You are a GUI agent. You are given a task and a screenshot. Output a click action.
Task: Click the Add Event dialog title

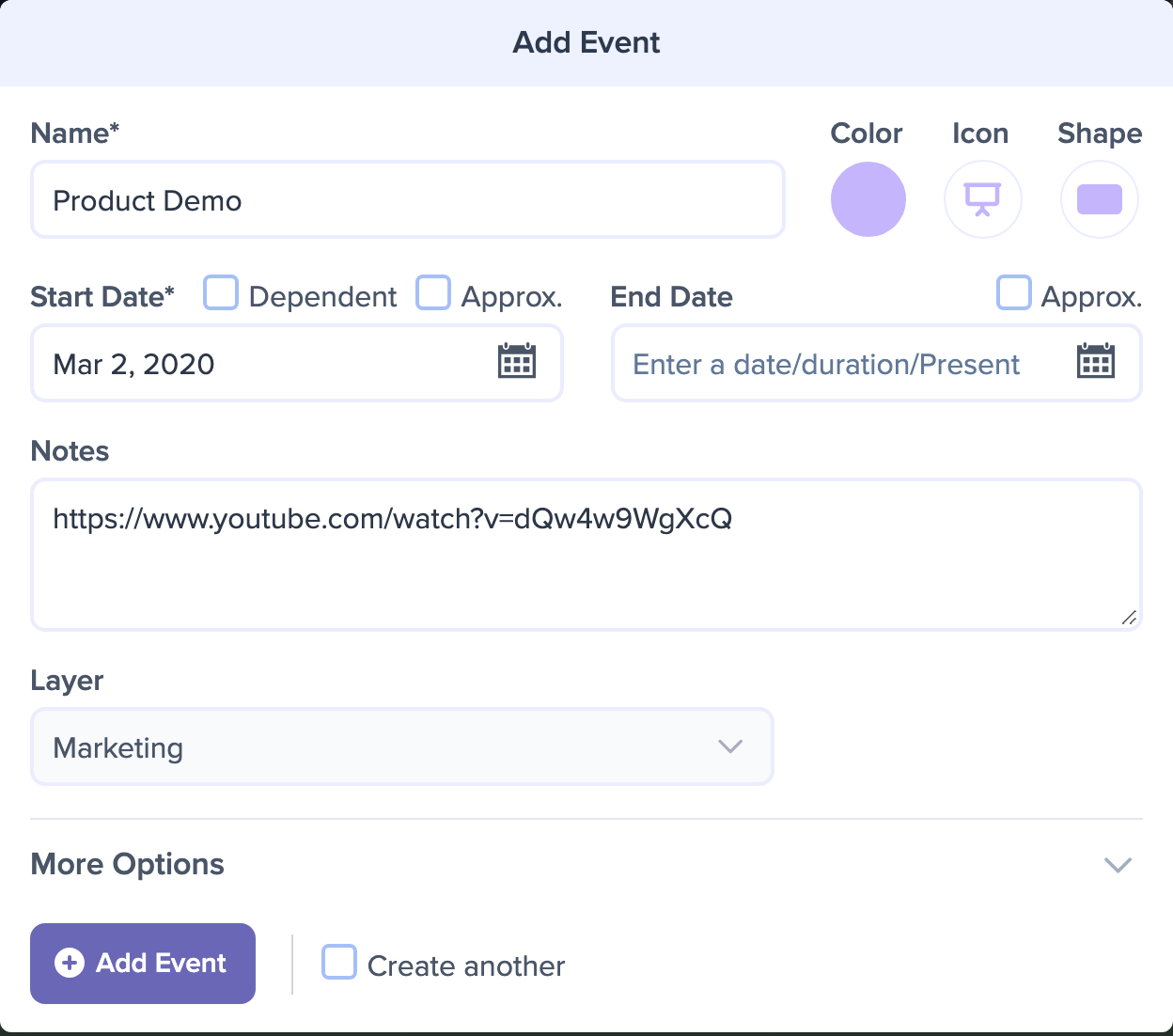[586, 42]
